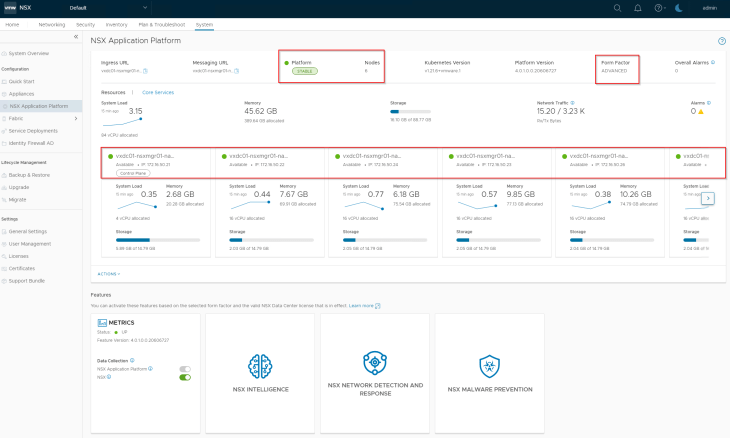
Task: Open the notifications bell
Action: pos(638,8)
